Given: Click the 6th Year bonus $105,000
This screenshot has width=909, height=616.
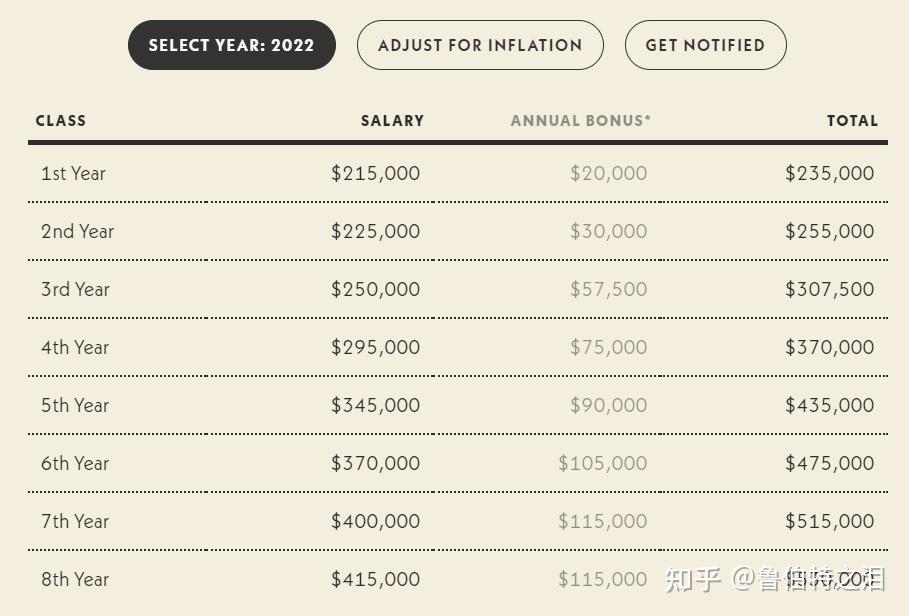Looking at the screenshot, I should (602, 463).
